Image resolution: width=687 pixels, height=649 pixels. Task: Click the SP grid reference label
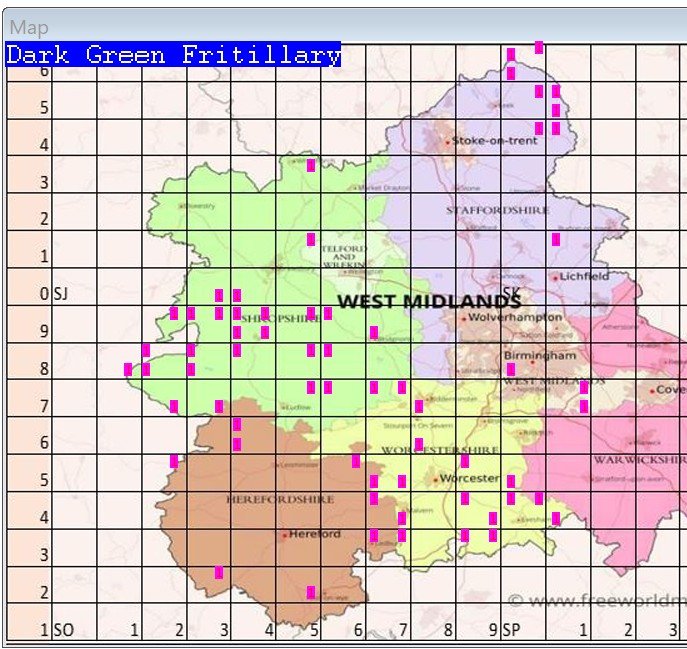(511, 630)
